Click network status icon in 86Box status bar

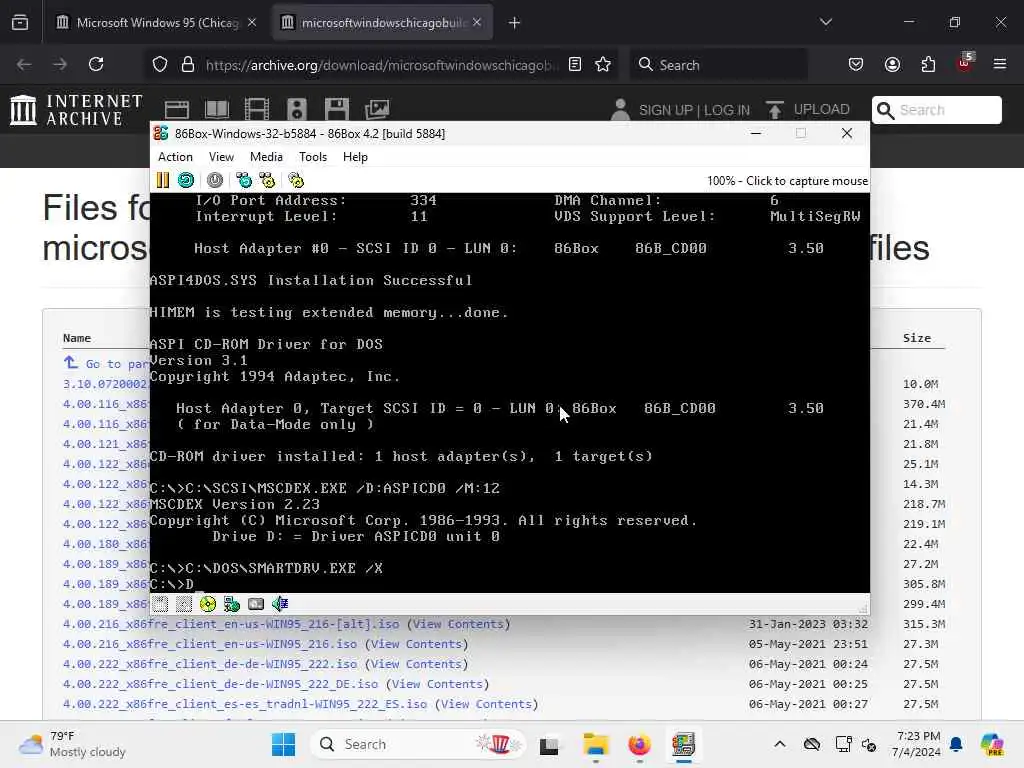pyautogui.click(x=232, y=604)
